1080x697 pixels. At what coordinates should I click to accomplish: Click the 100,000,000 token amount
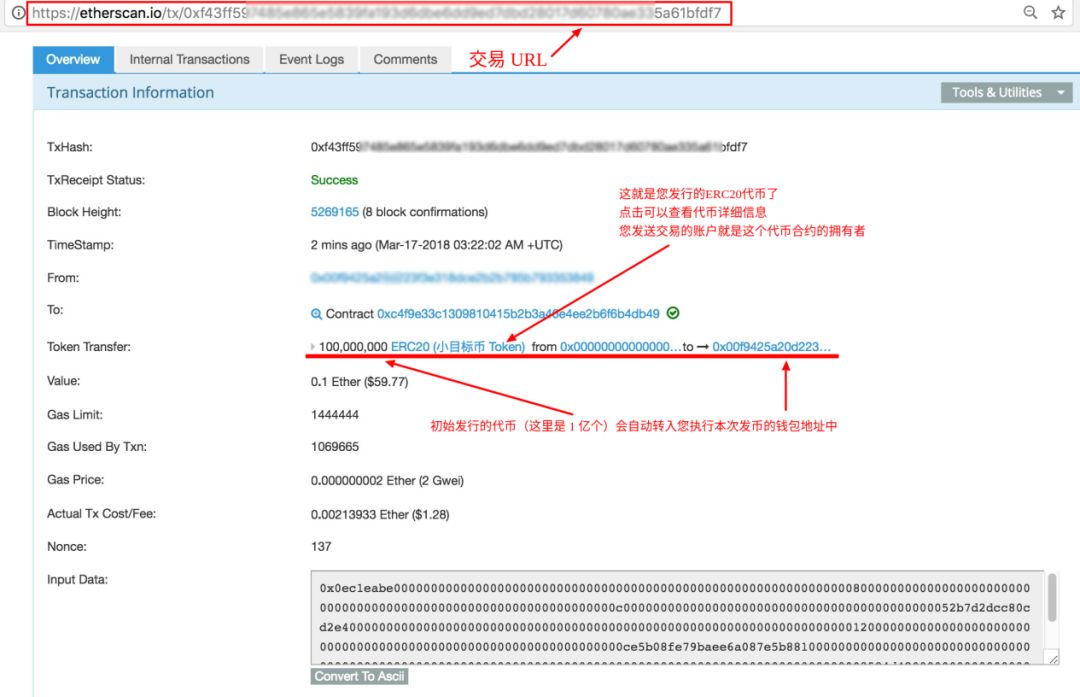353,347
